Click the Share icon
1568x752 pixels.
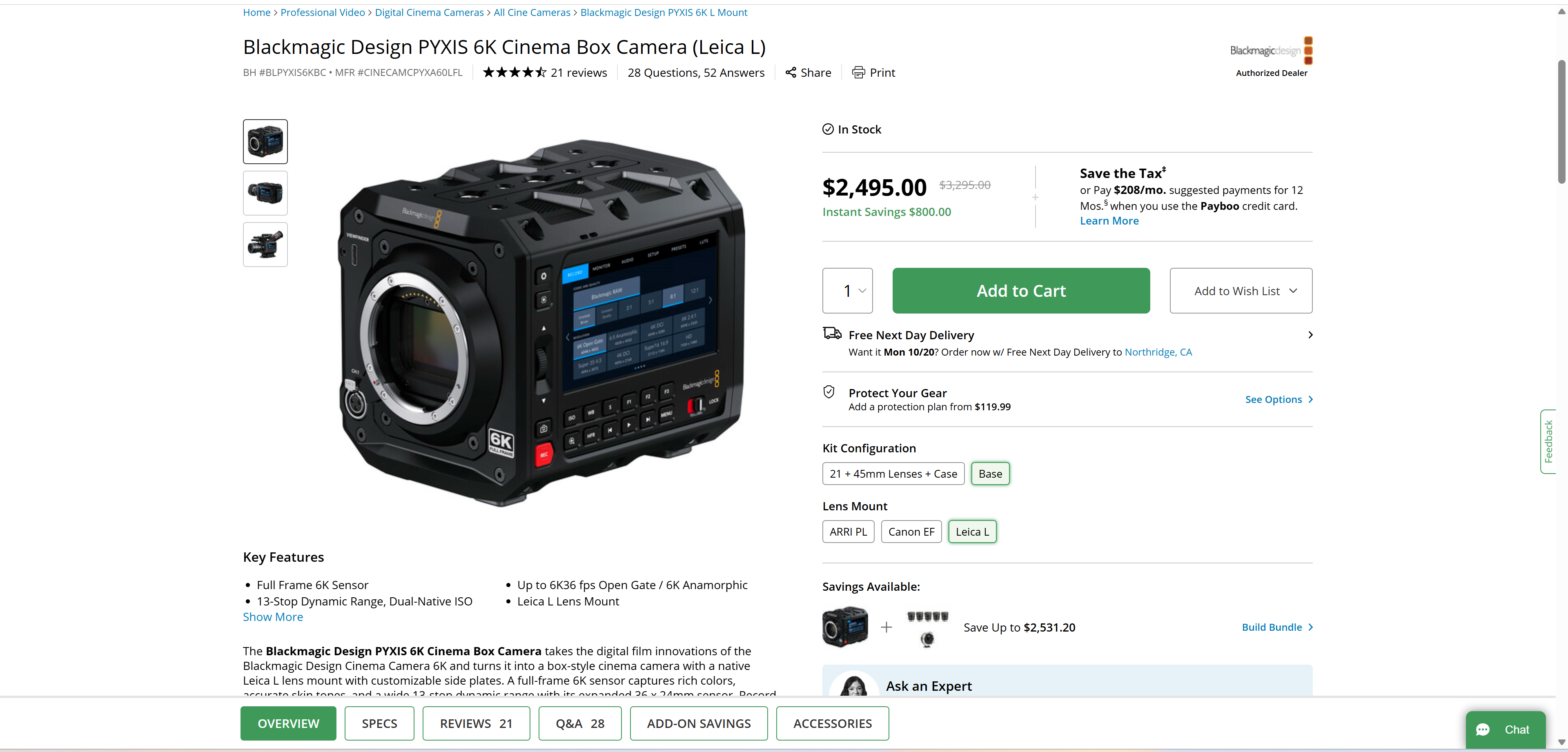(791, 72)
